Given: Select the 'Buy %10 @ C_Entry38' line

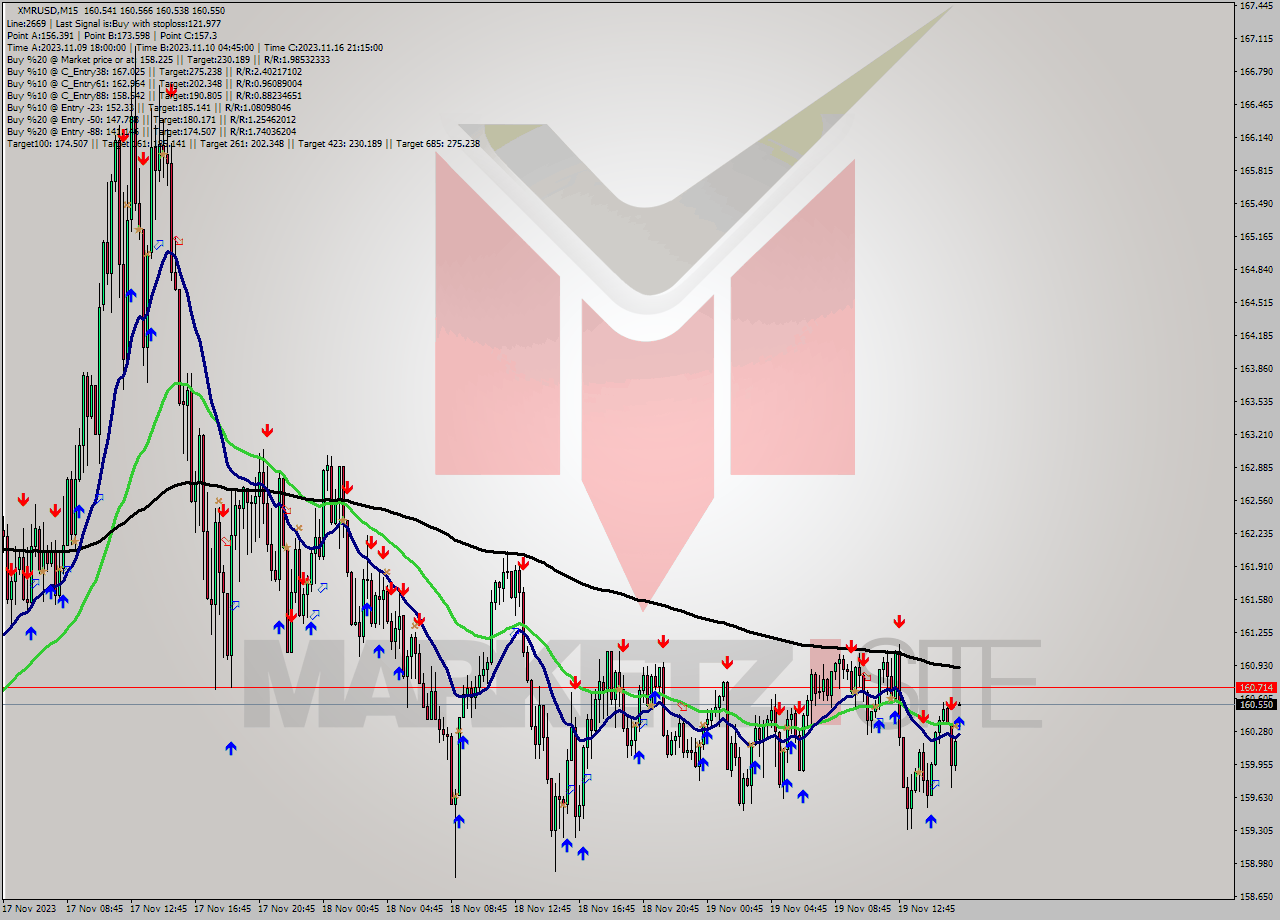Looking at the screenshot, I should [x=154, y=71].
